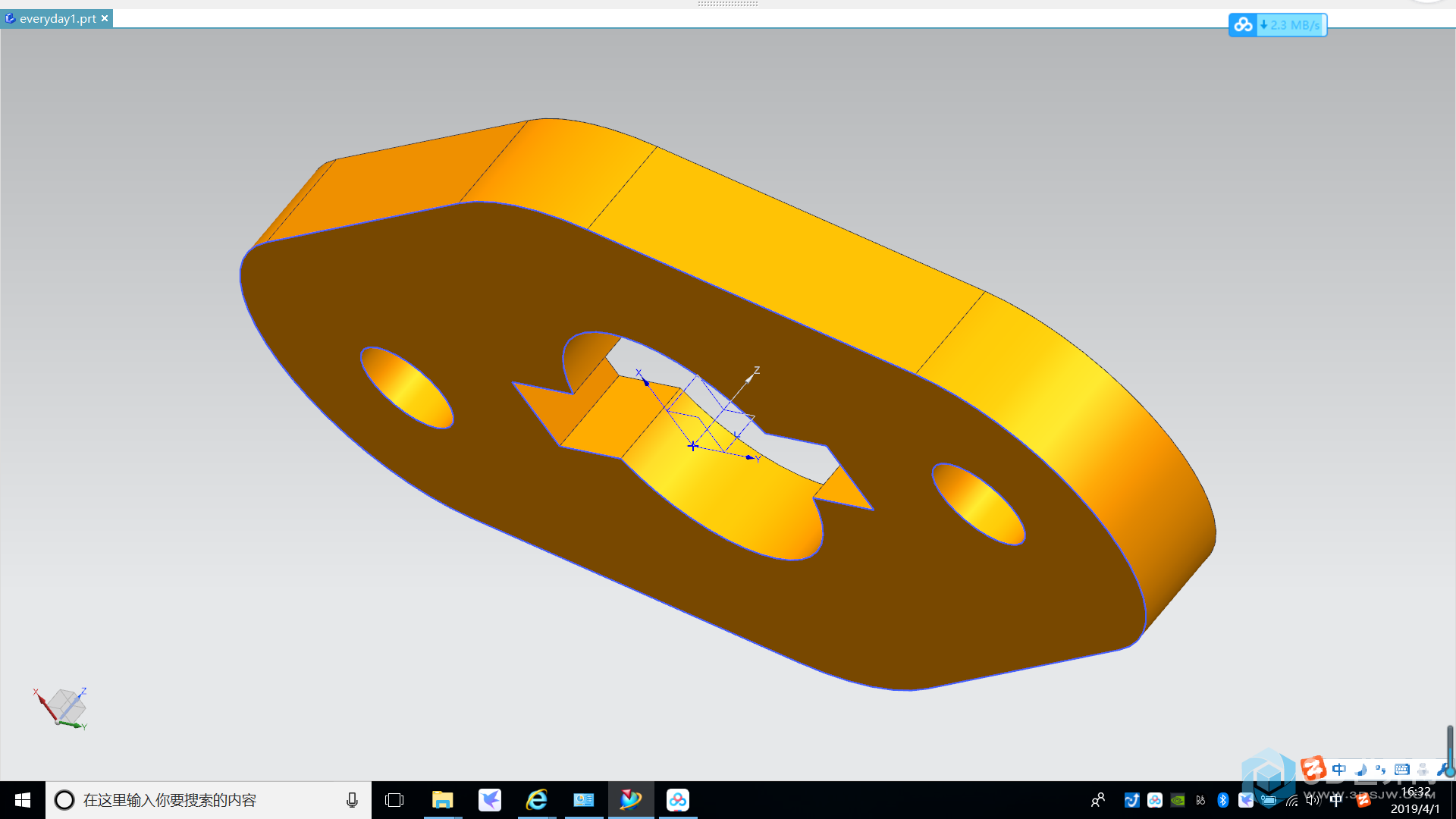The image size is (1456, 819).
Task: Click the bird-logo icon in the system tray
Action: (x=1246, y=800)
